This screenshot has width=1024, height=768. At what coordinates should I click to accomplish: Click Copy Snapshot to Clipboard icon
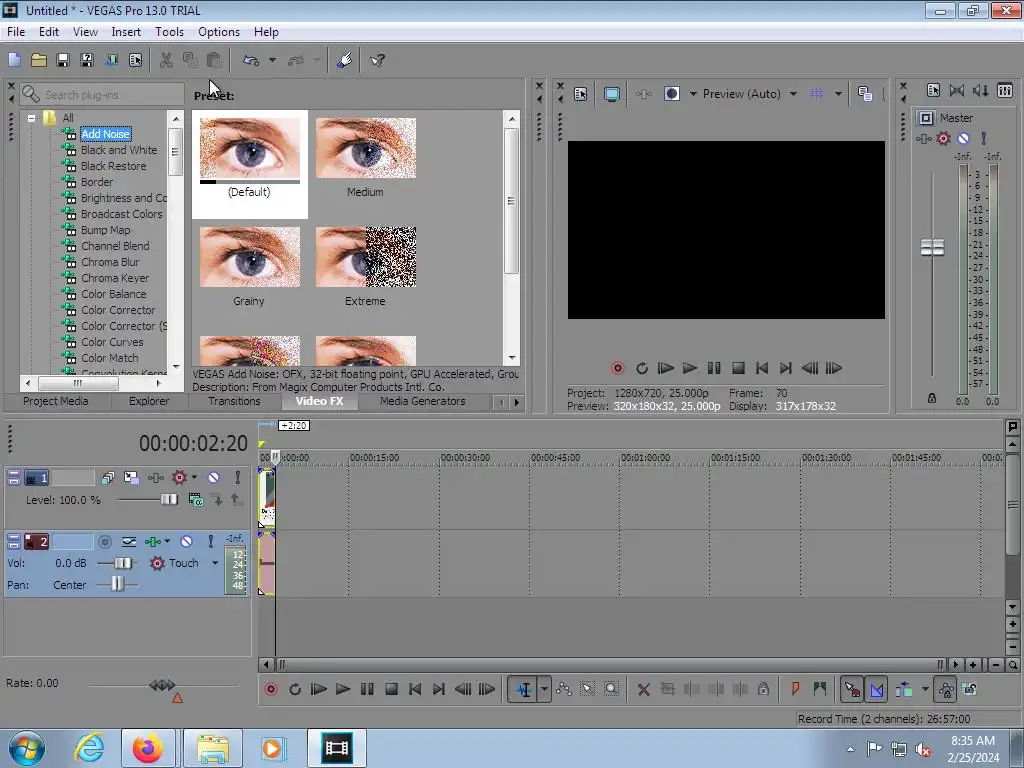coord(865,94)
